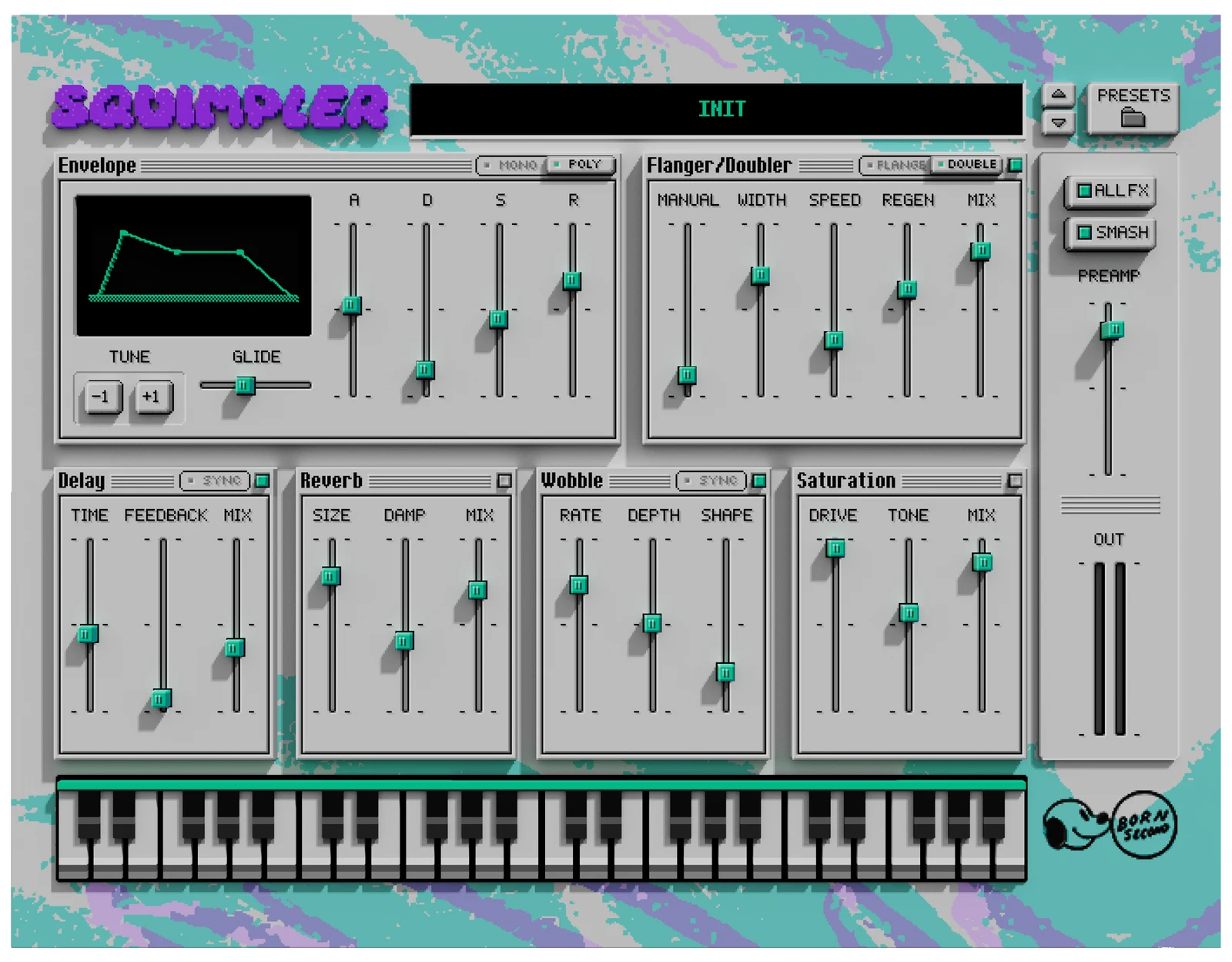
Task: Click the envelope graph display
Action: [193, 266]
